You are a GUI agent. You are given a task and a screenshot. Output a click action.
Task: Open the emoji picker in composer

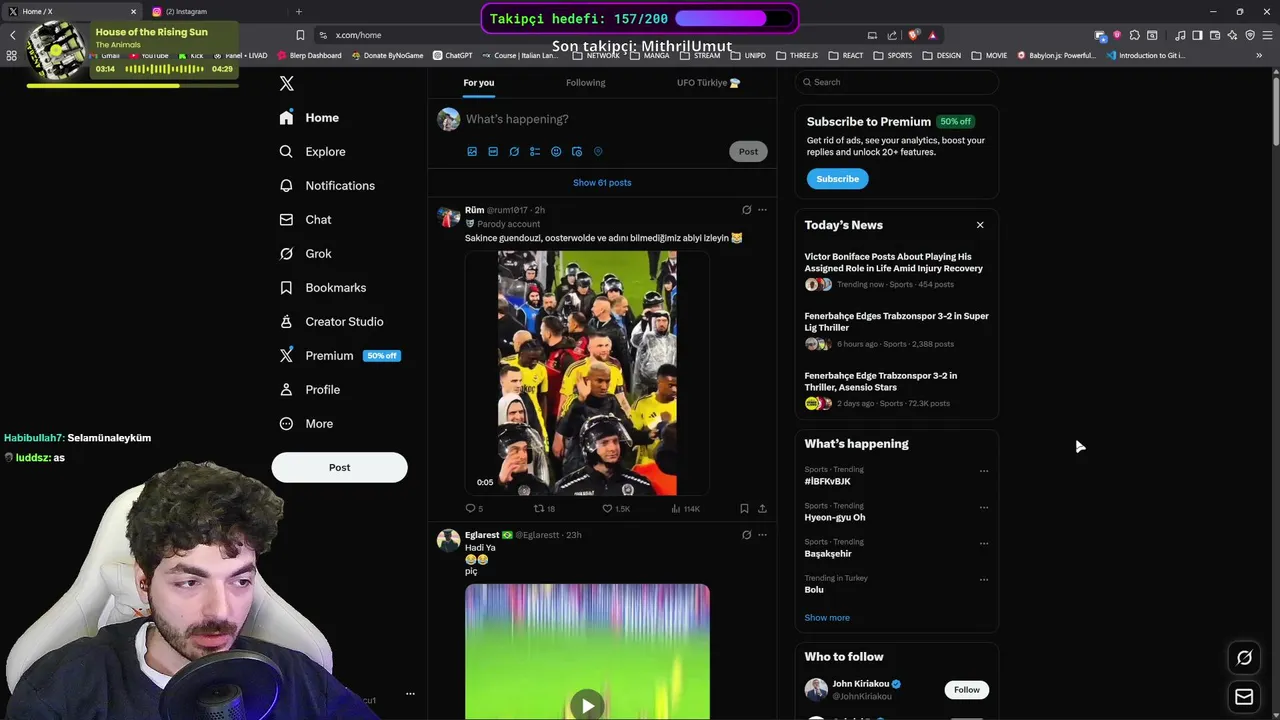(556, 152)
